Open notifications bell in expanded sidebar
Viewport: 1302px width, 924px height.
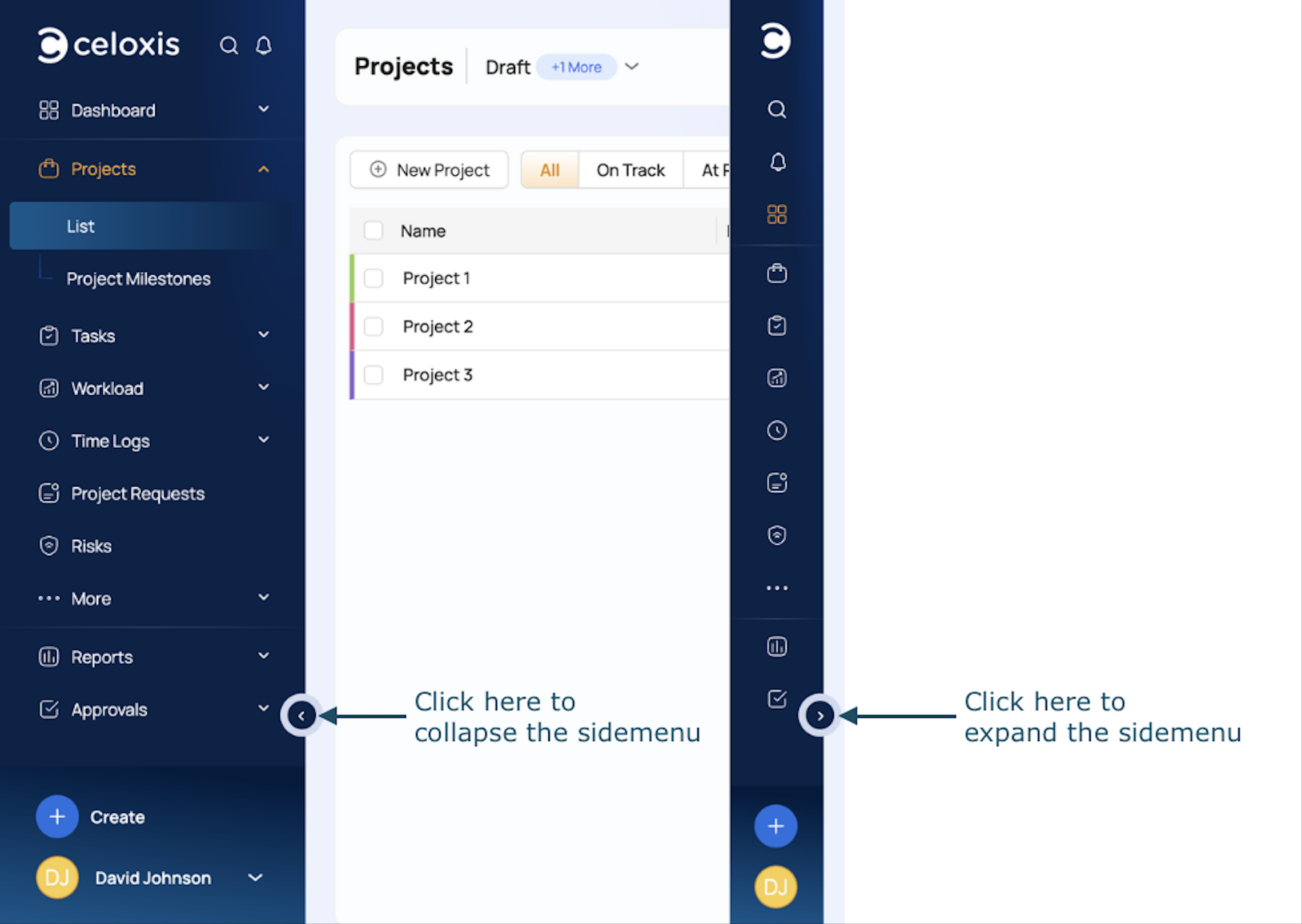(263, 45)
